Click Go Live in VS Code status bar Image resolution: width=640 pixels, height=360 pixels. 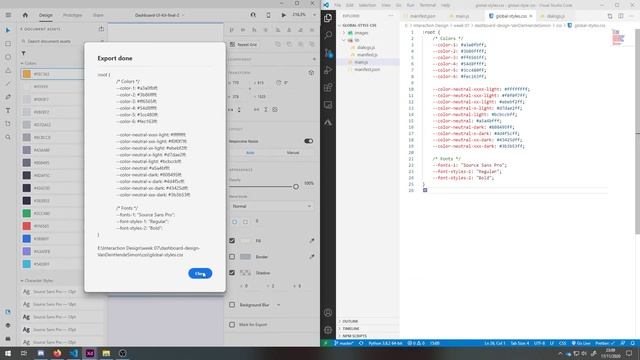pos(581,343)
